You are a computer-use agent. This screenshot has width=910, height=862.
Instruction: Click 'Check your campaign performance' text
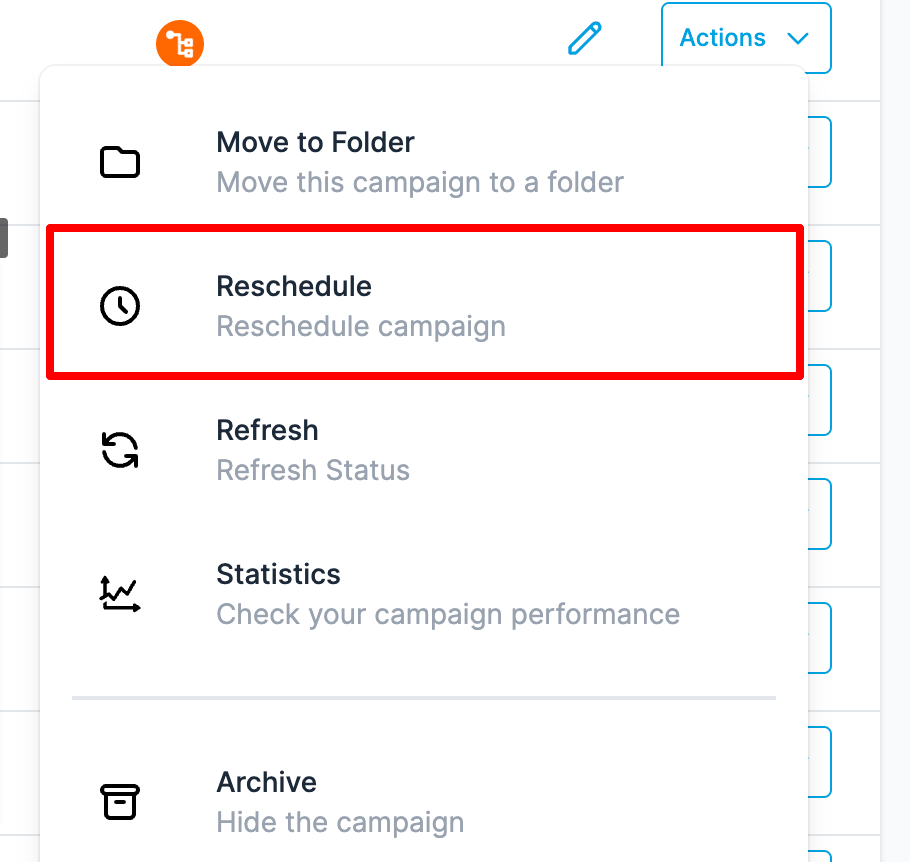(448, 615)
